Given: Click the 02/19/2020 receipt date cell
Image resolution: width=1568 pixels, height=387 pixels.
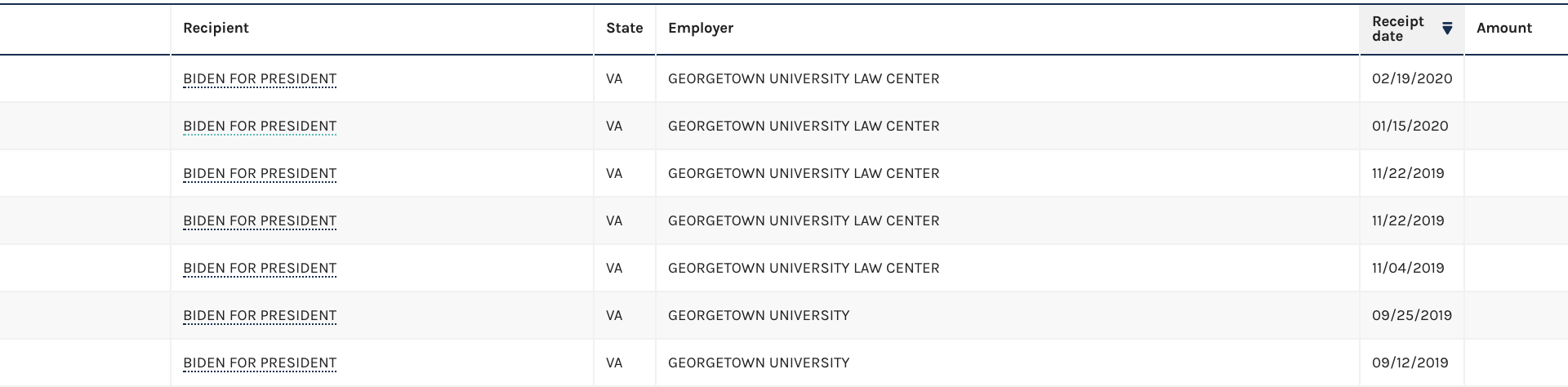Looking at the screenshot, I should (x=1411, y=79).
